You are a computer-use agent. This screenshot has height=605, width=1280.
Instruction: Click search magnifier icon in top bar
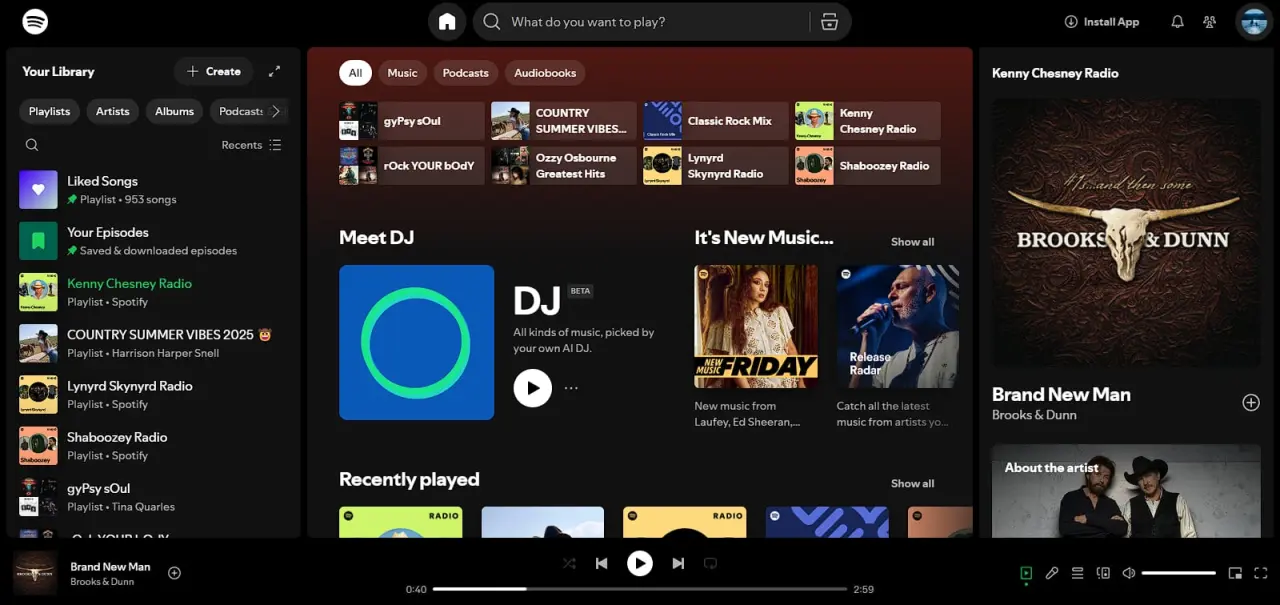point(491,21)
